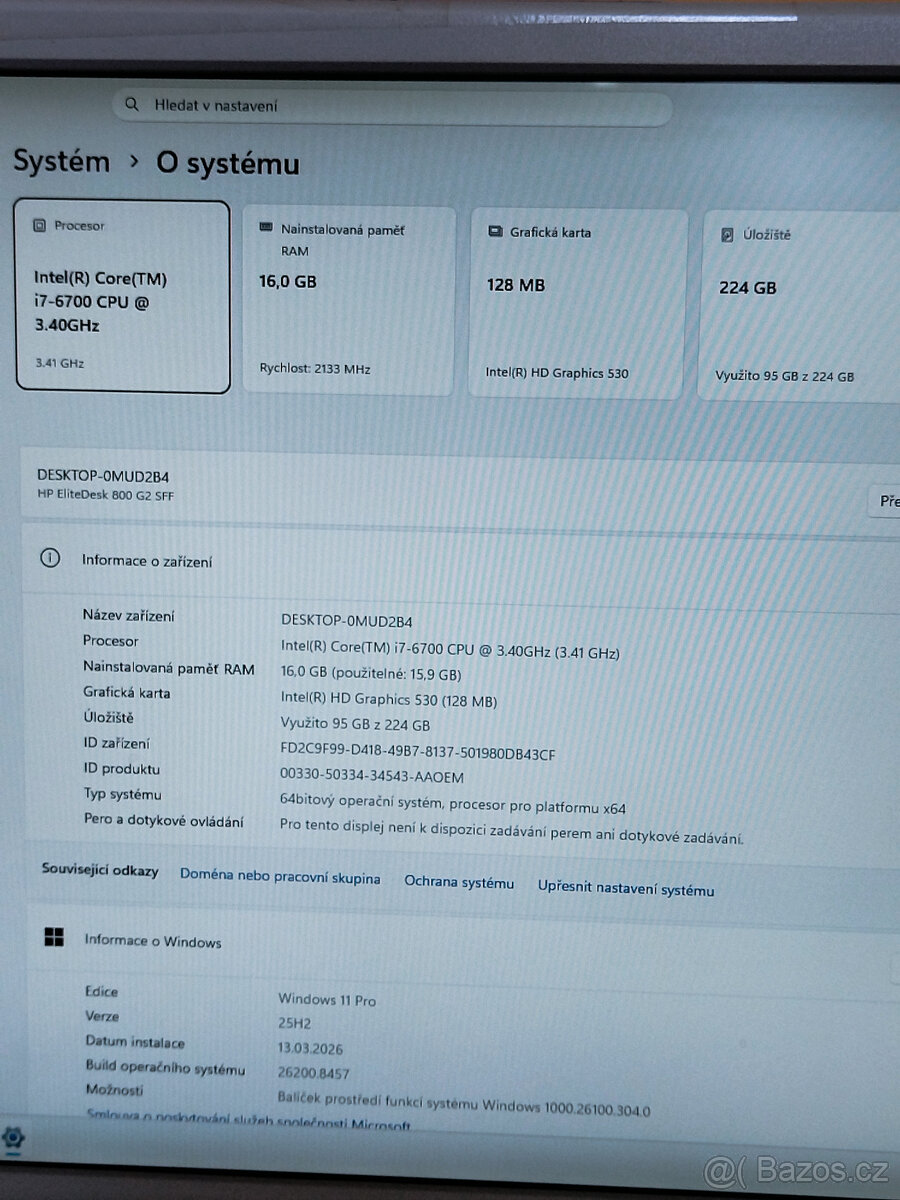900x1200 pixels.
Task: Click the 'Pero a dotykové ovládání' row label
Action: tap(164, 821)
